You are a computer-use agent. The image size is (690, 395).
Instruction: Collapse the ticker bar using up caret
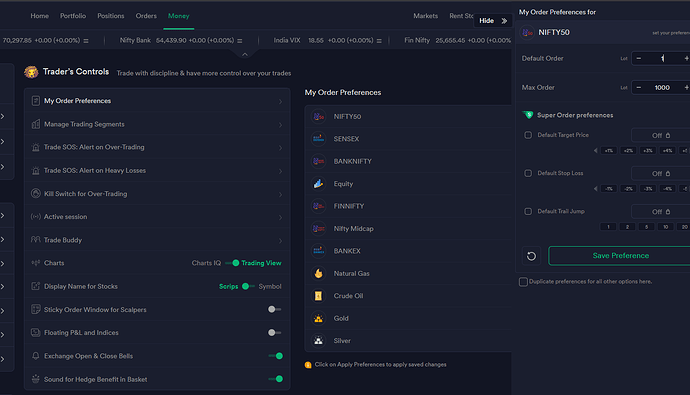pyautogui.click(x=245, y=55)
